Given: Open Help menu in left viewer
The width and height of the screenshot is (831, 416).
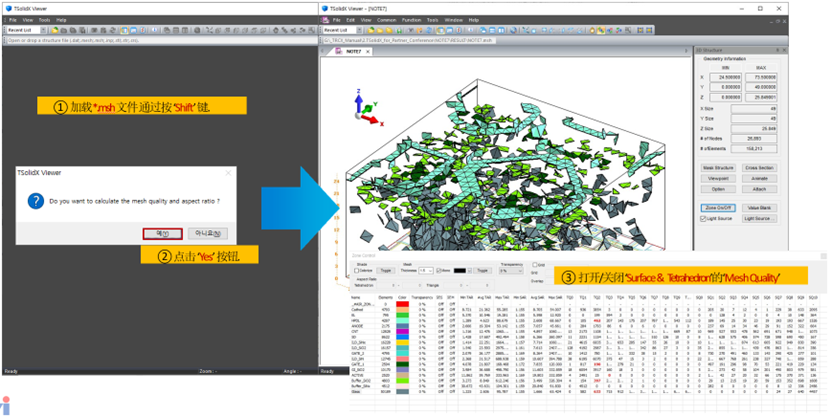Looking at the screenshot, I should click(x=61, y=20).
